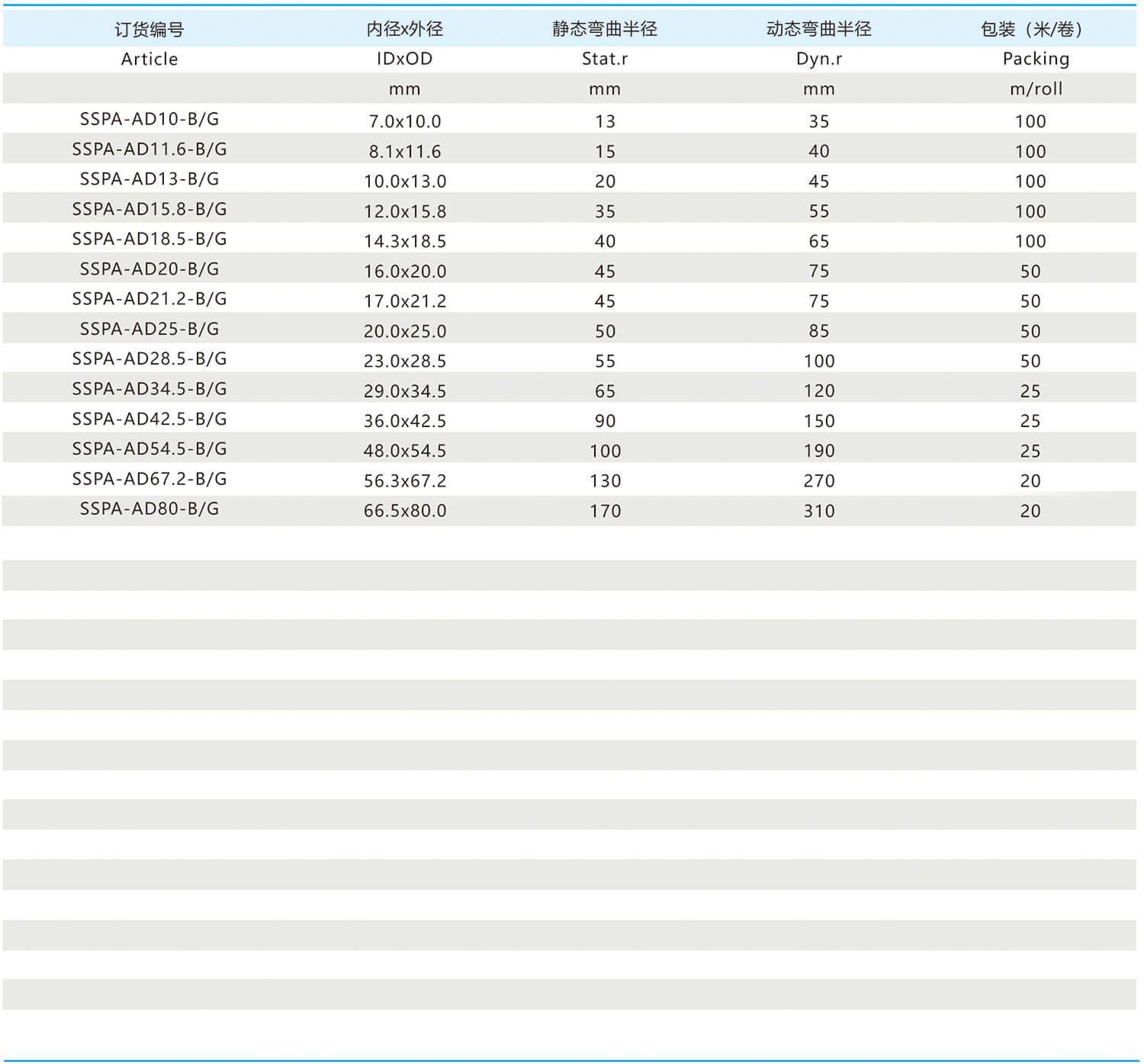Viewport: 1144px width, 1064px height.
Task: Select the 动态弯曲半径 header cell
Action: pyautogui.click(x=818, y=29)
